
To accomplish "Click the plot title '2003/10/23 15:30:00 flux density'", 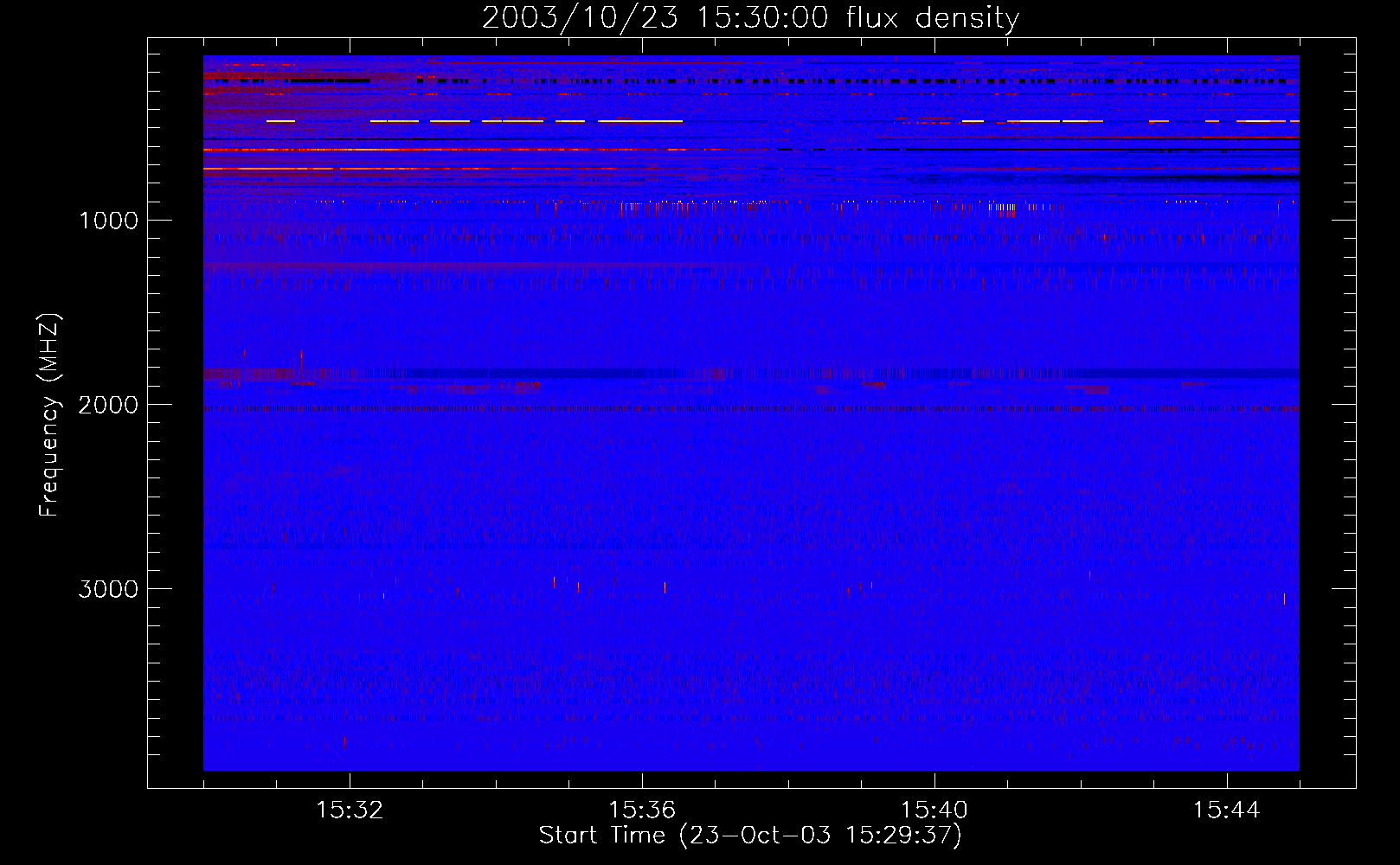I will [x=750, y=18].
